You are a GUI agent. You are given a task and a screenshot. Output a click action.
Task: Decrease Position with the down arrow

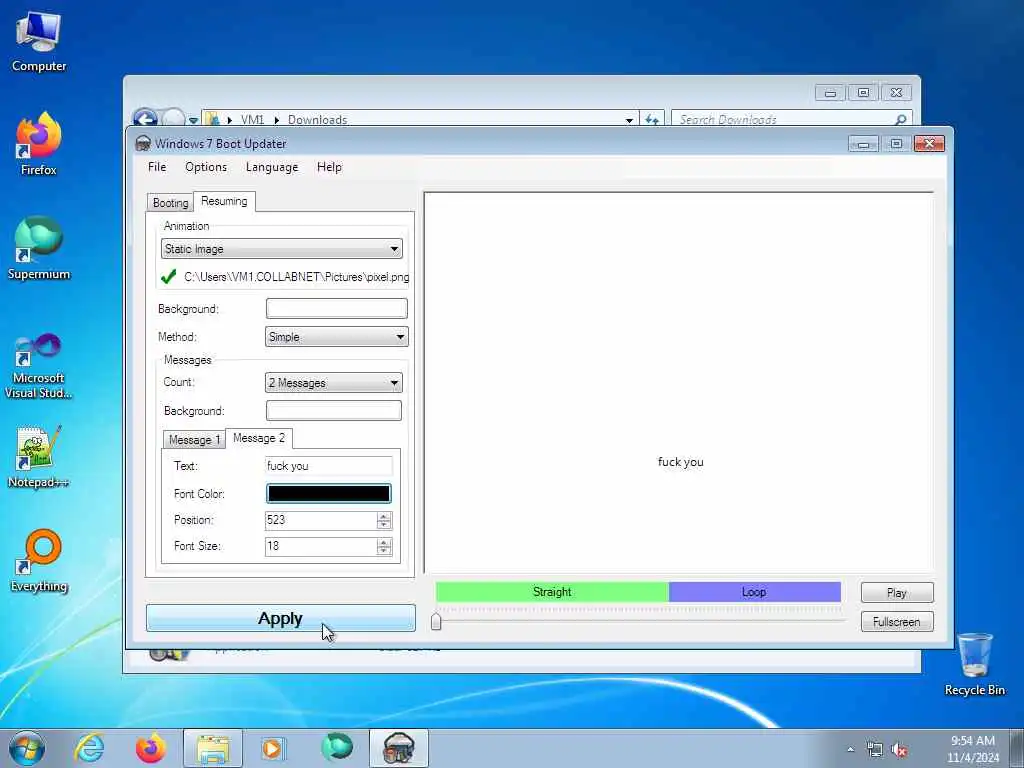pyautogui.click(x=384, y=525)
